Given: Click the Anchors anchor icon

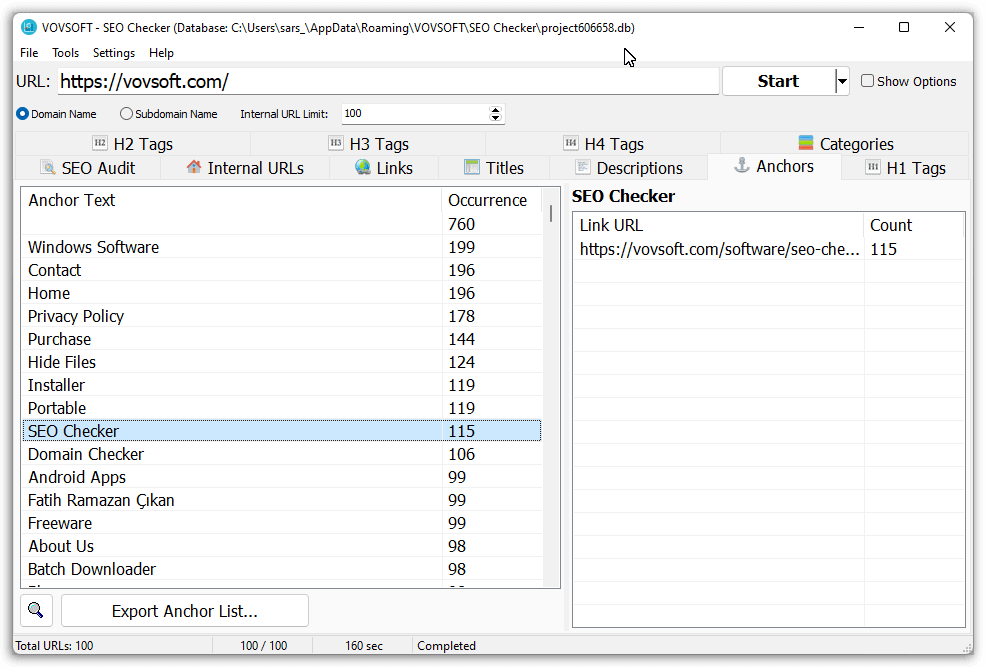Looking at the screenshot, I should click(742, 165).
